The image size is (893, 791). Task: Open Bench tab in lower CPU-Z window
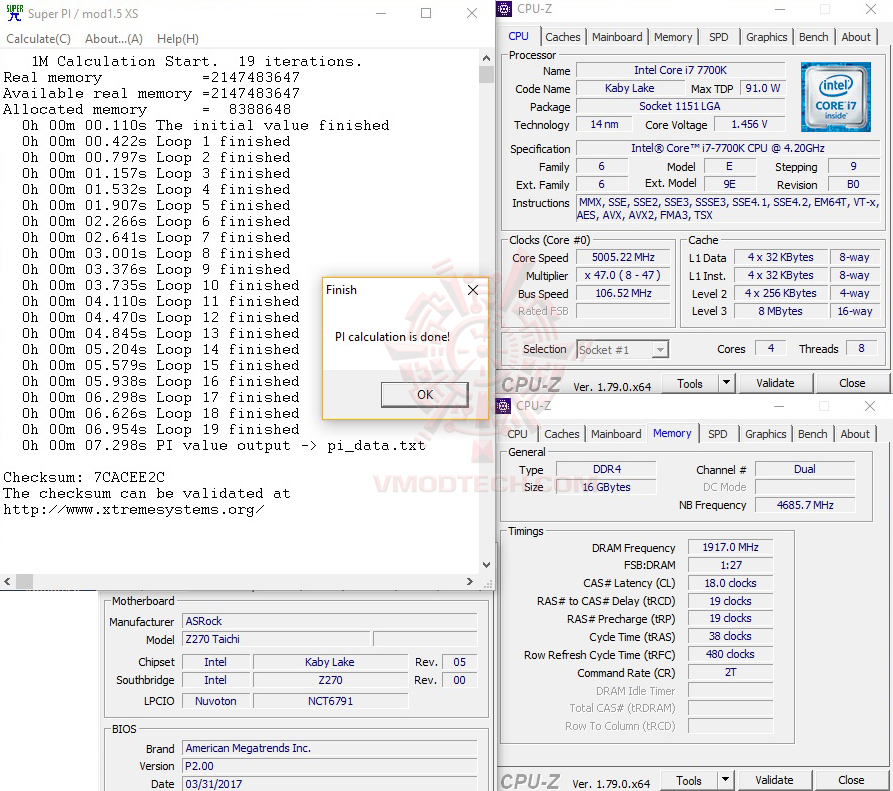click(x=812, y=434)
